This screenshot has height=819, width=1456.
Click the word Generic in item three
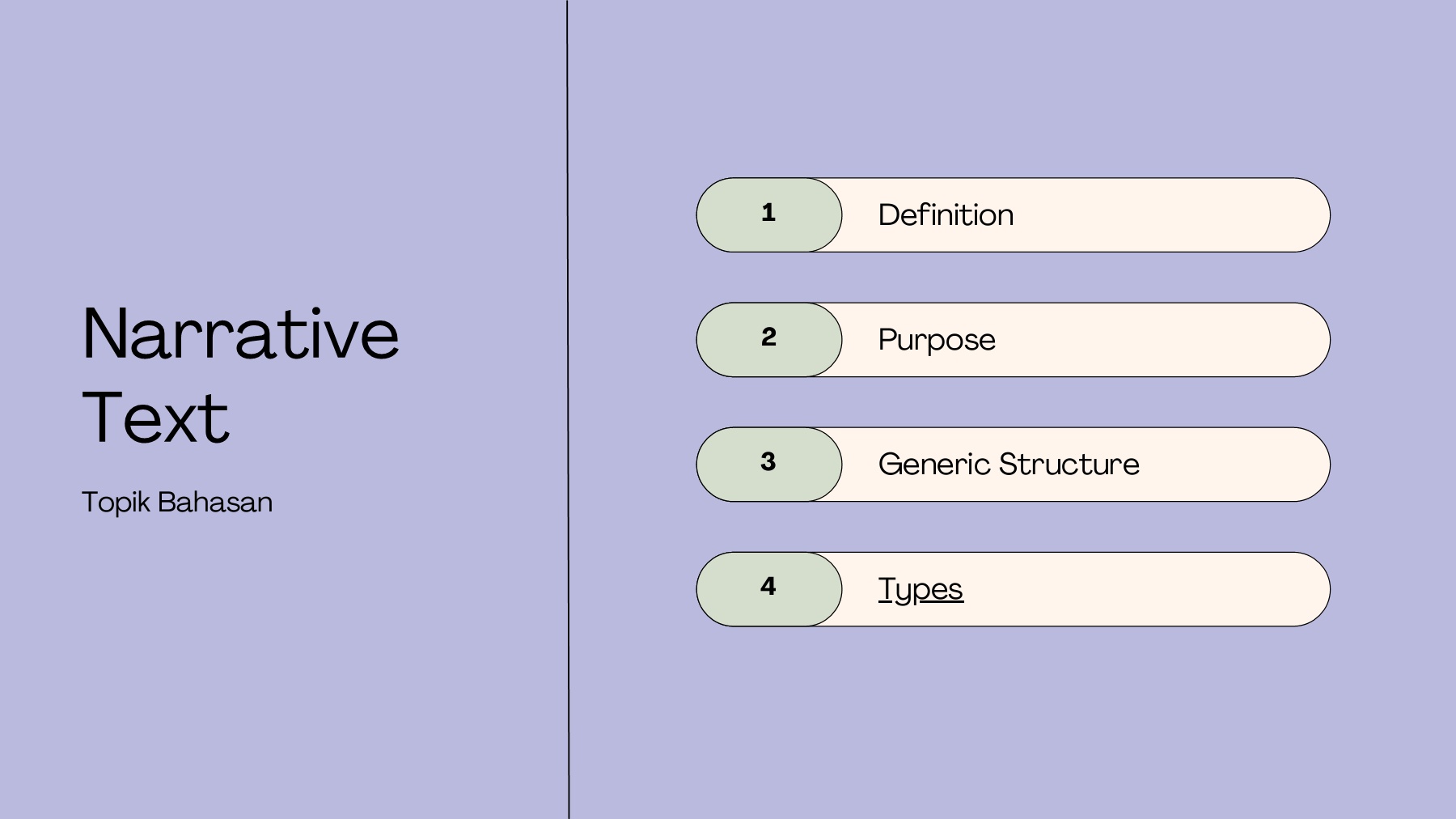pyautogui.click(x=934, y=465)
